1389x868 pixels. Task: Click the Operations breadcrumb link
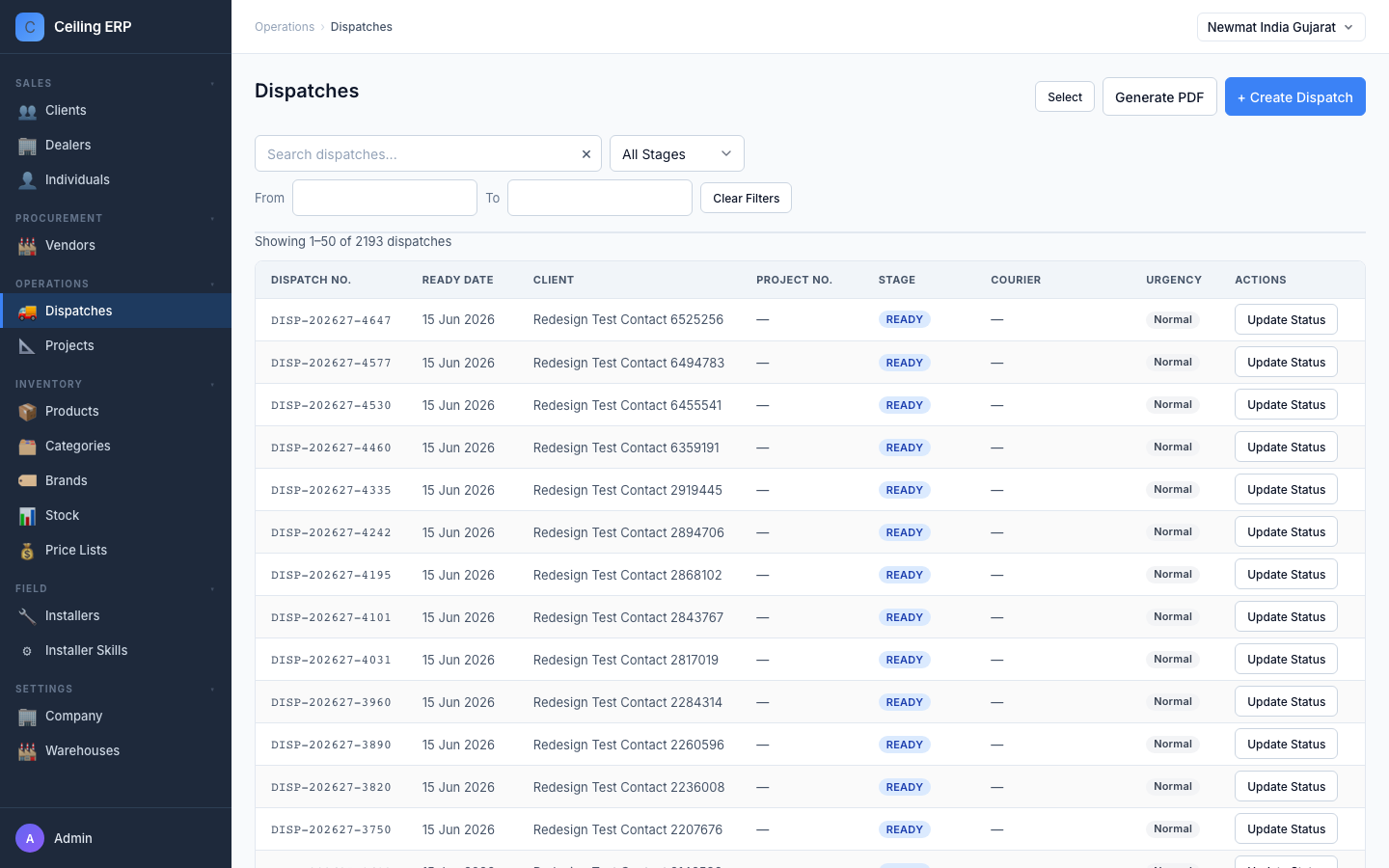[x=285, y=27]
